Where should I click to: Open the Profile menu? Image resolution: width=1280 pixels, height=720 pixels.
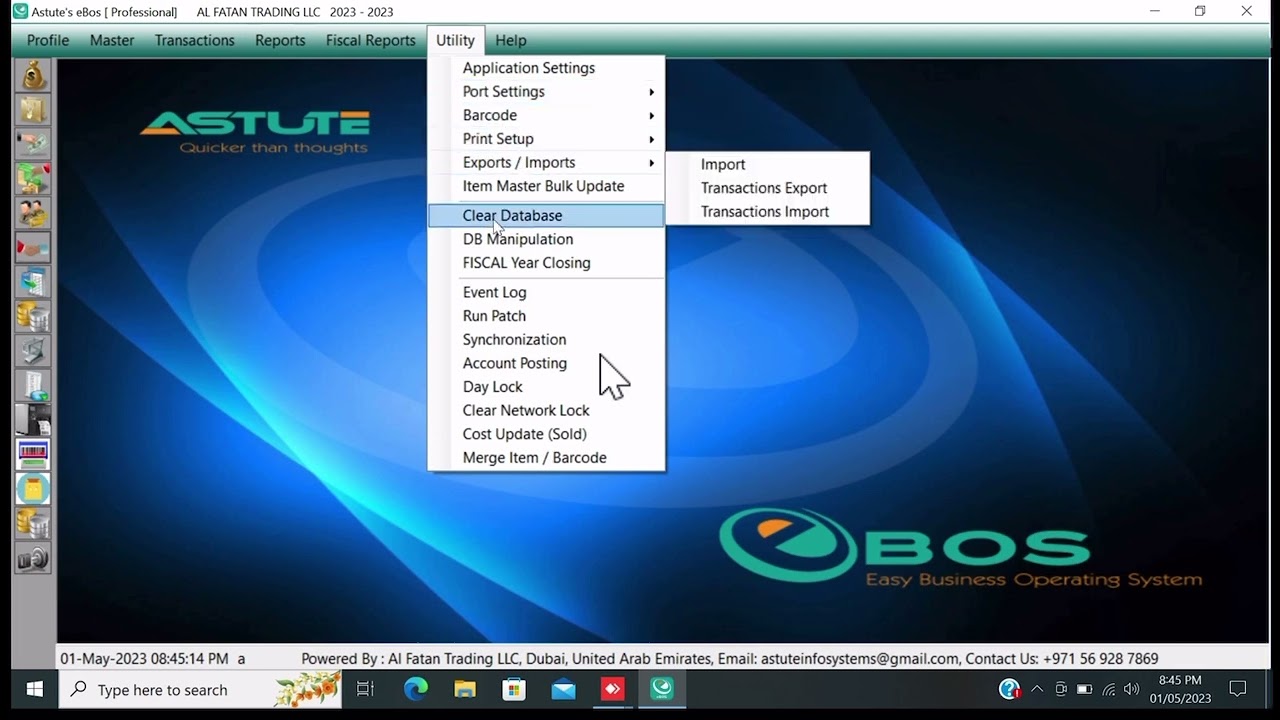point(48,40)
